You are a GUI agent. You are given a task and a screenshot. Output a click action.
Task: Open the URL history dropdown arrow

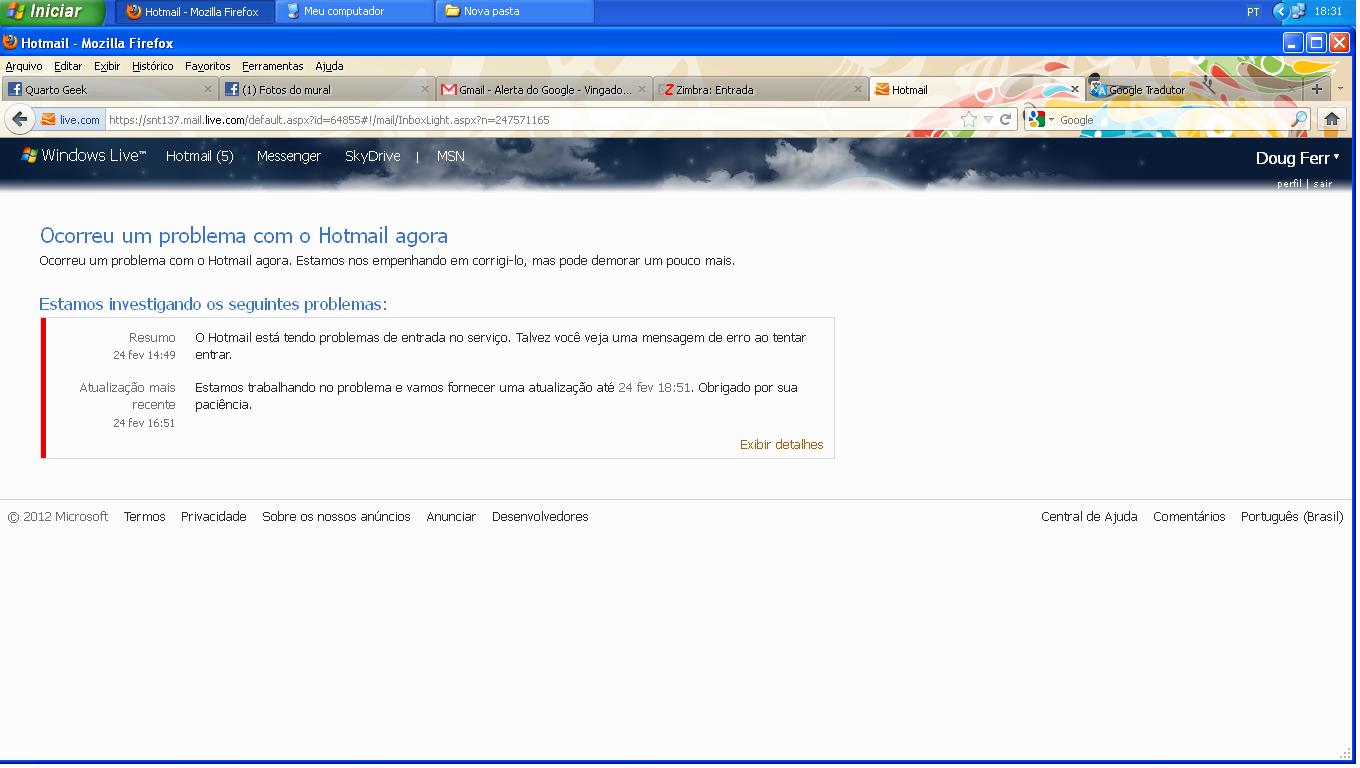988,119
